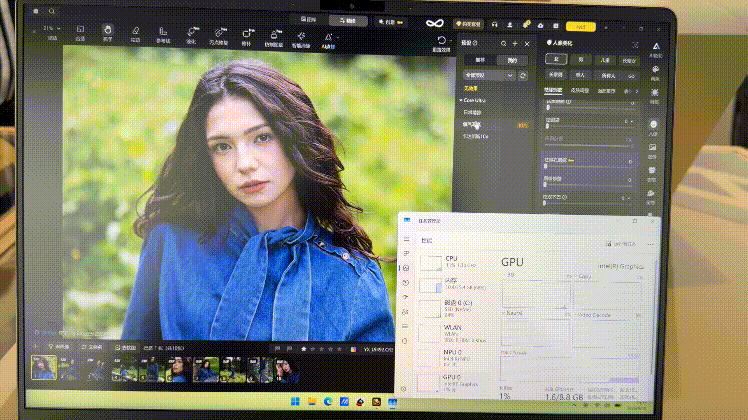Click the slider handle under the New-badged label
The width and height of the screenshot is (748, 420).
546,167
